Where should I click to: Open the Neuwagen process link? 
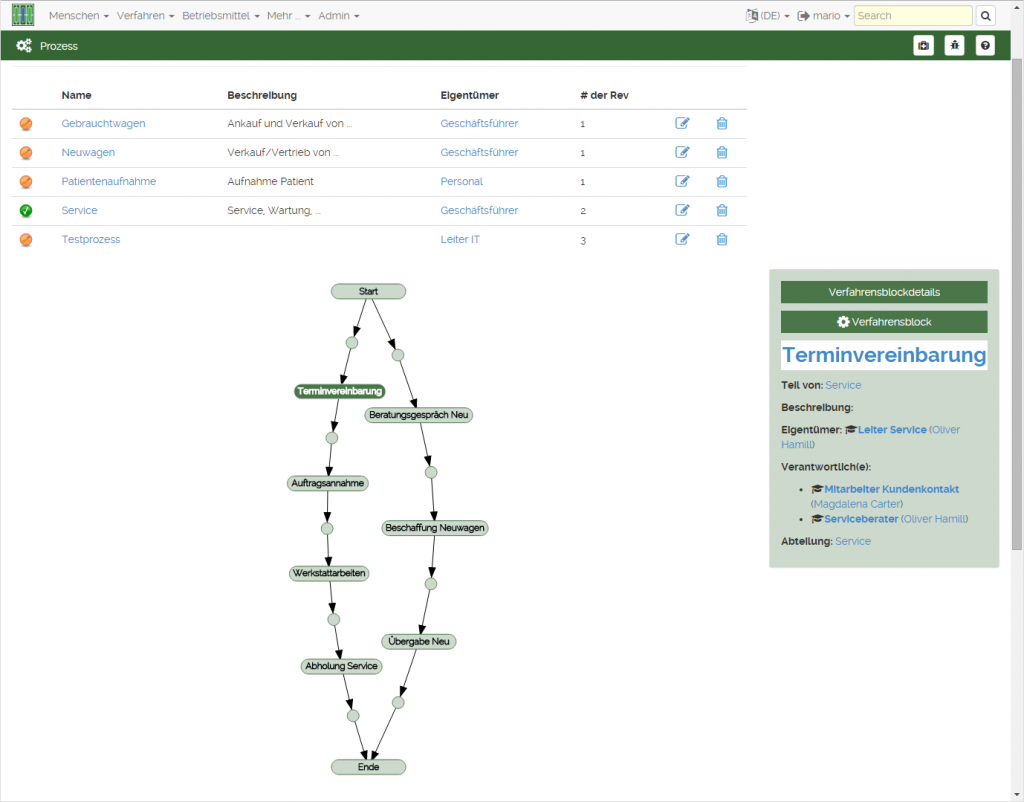[88, 152]
